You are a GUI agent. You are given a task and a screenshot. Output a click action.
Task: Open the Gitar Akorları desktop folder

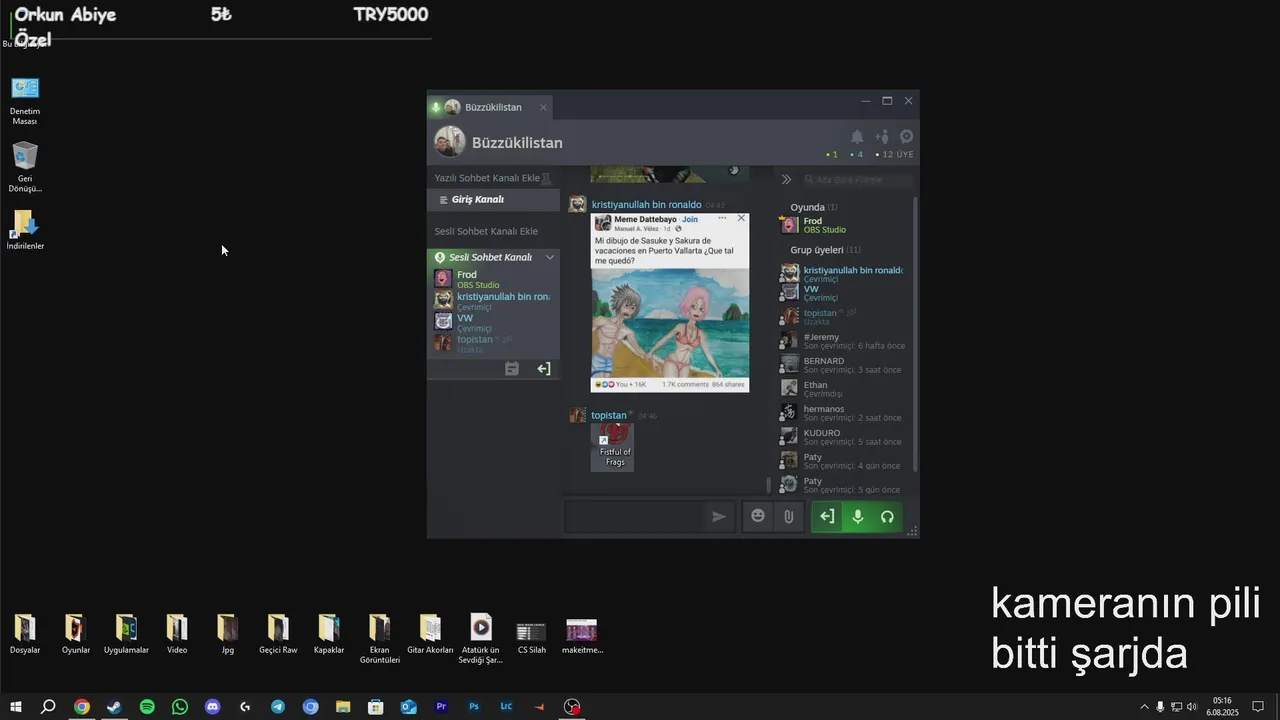430,635
